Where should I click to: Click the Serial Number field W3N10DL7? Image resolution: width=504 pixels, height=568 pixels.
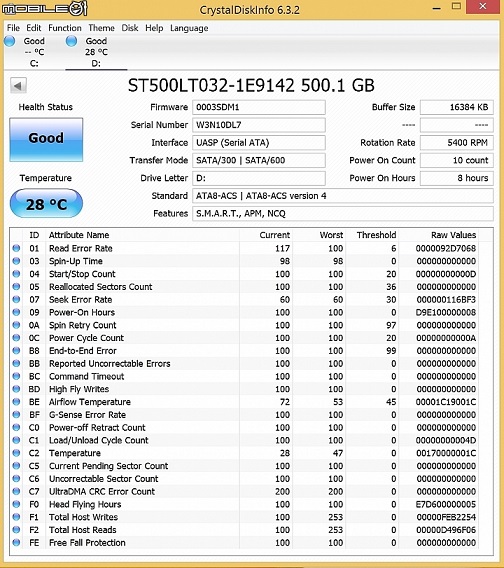pos(259,125)
